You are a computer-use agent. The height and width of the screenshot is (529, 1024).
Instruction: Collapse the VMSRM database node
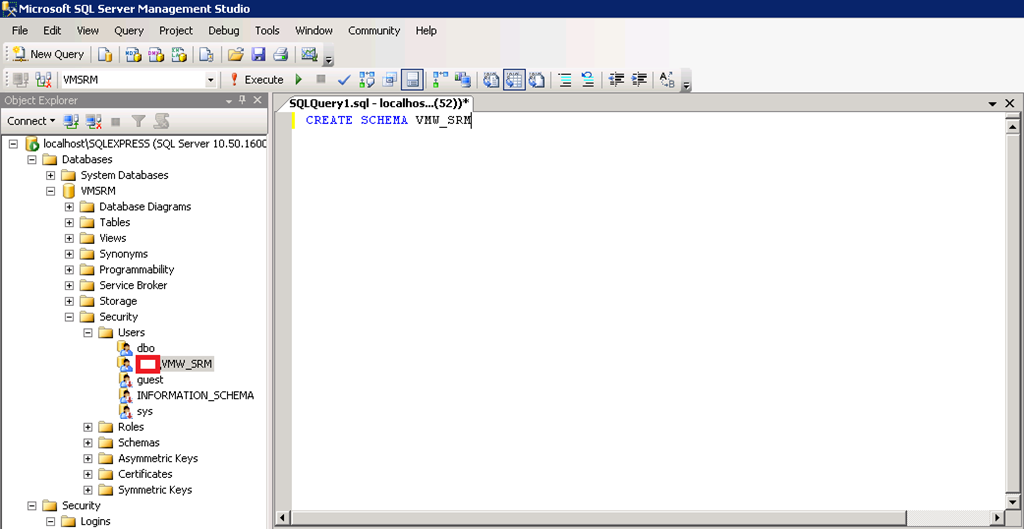(50, 191)
